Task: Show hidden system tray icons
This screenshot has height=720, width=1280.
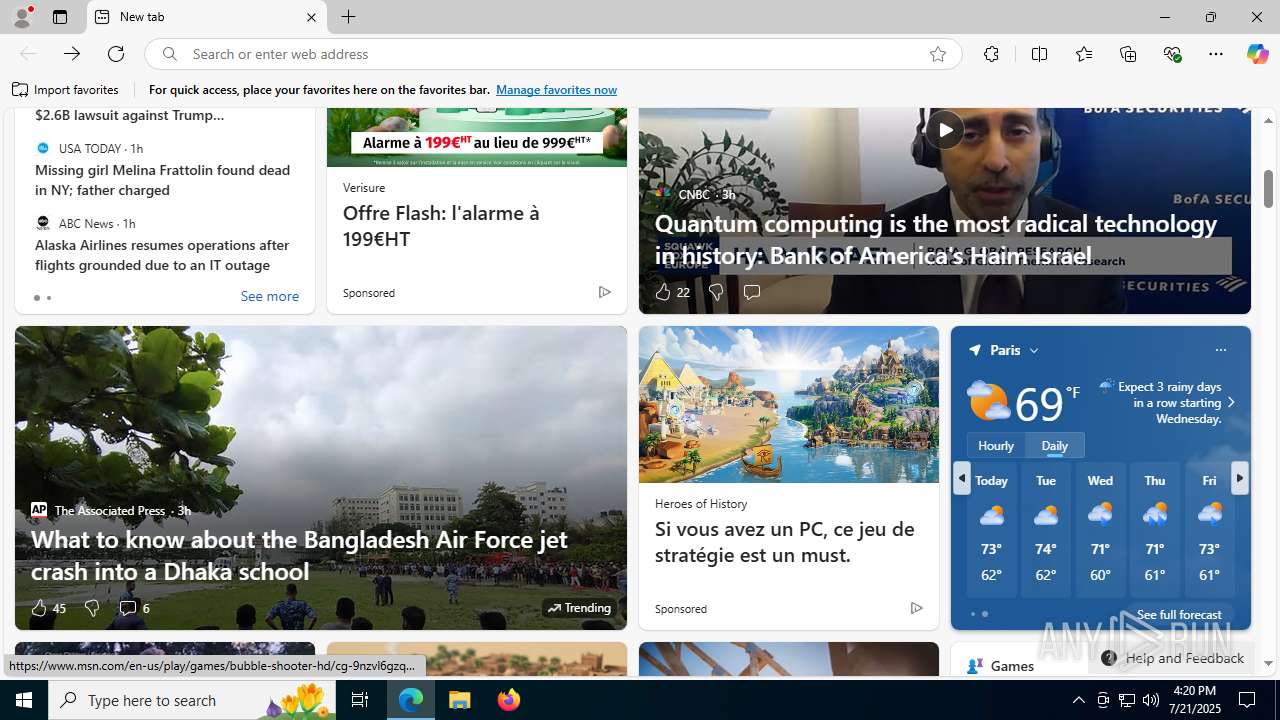Action: click(1078, 700)
